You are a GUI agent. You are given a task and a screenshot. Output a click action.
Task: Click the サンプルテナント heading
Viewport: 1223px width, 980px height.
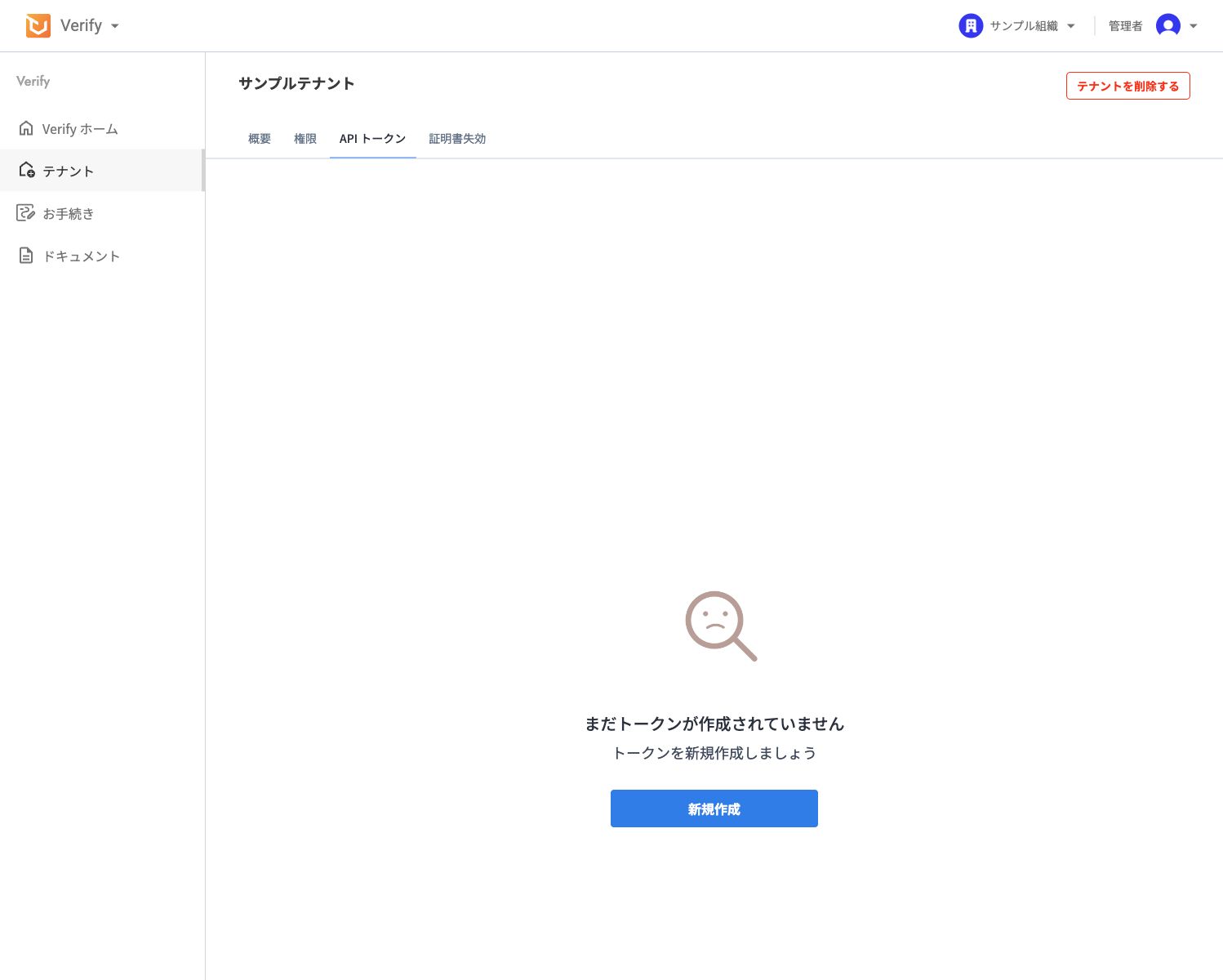[296, 83]
